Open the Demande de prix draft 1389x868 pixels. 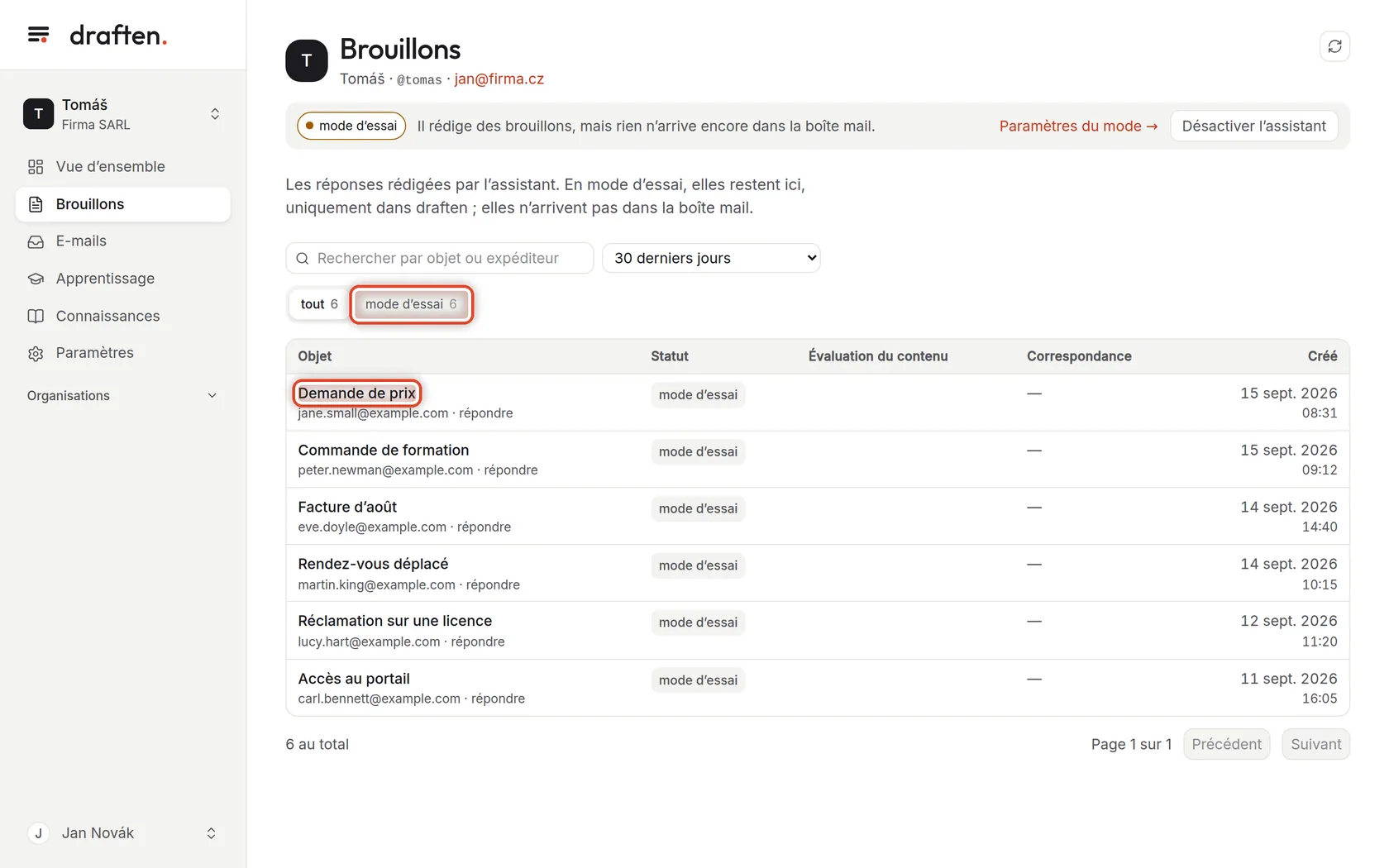356,393
